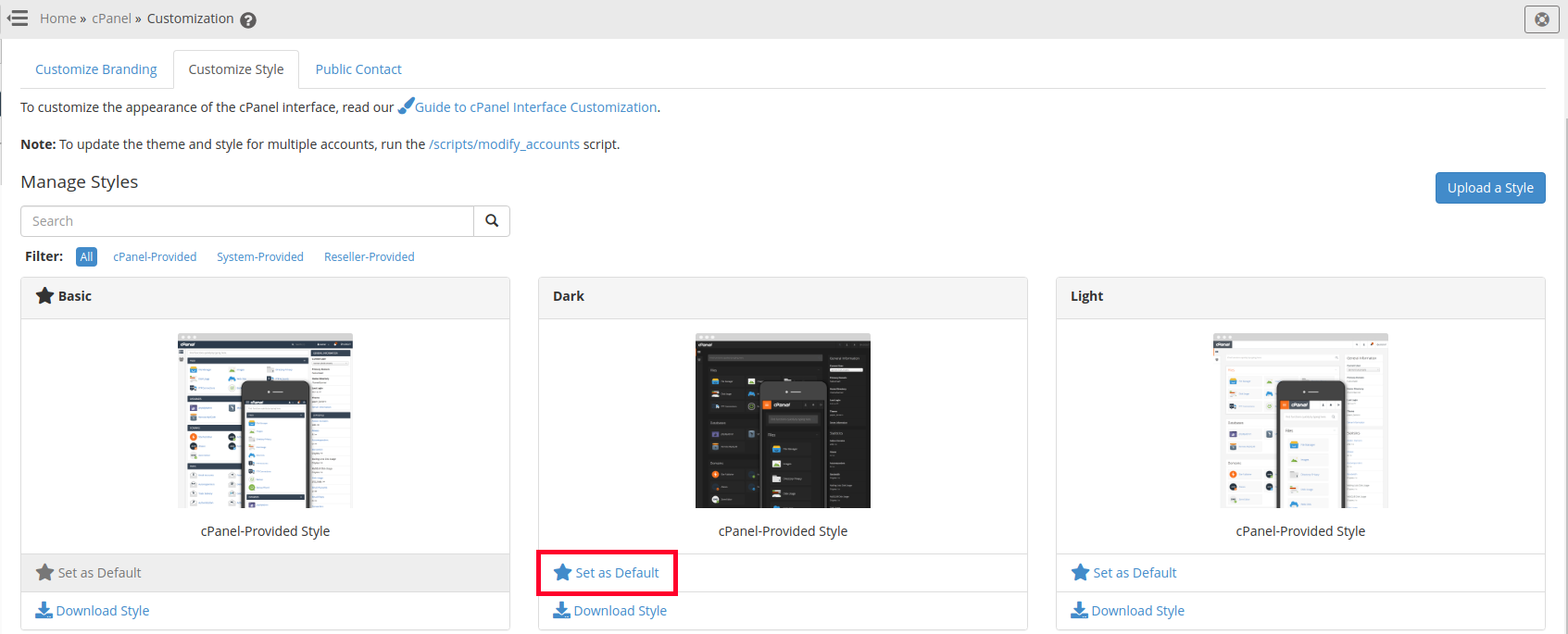1568x634 pixels.
Task: Click cPanel-Provided Style caption under Dark
Action: [783, 531]
